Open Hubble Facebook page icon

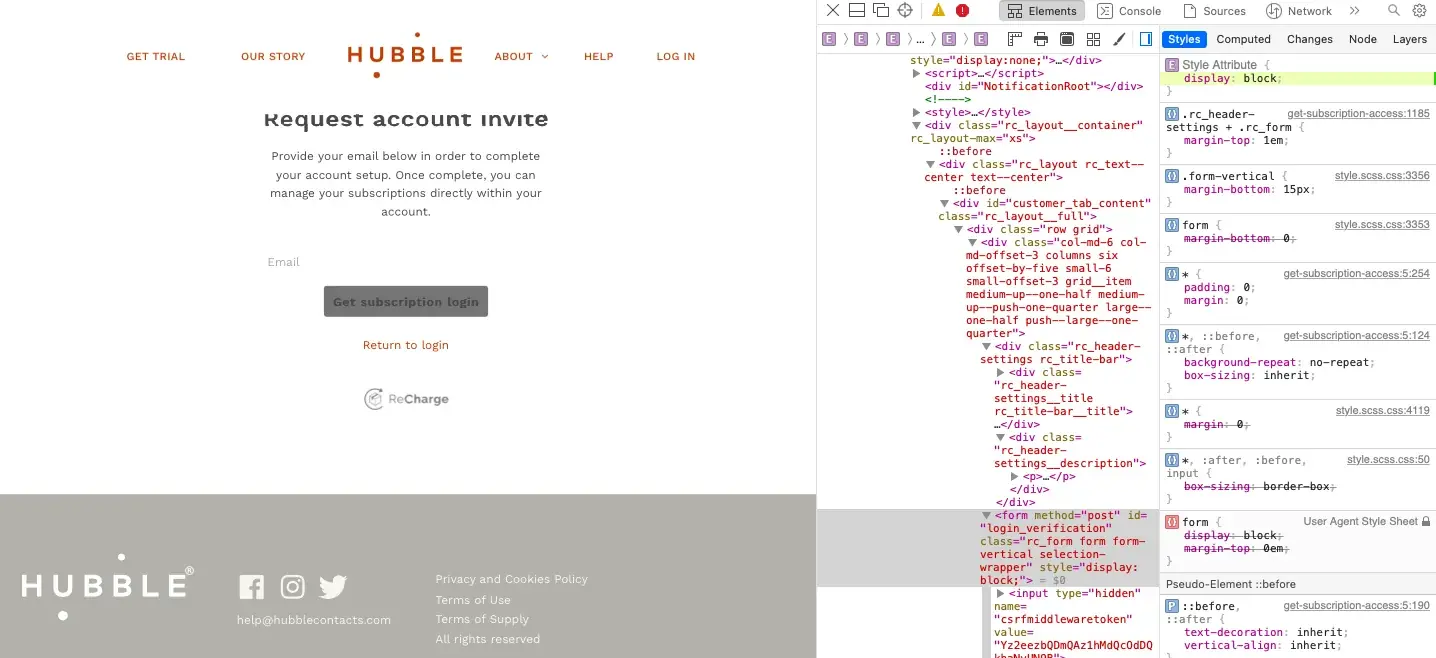[x=252, y=587]
